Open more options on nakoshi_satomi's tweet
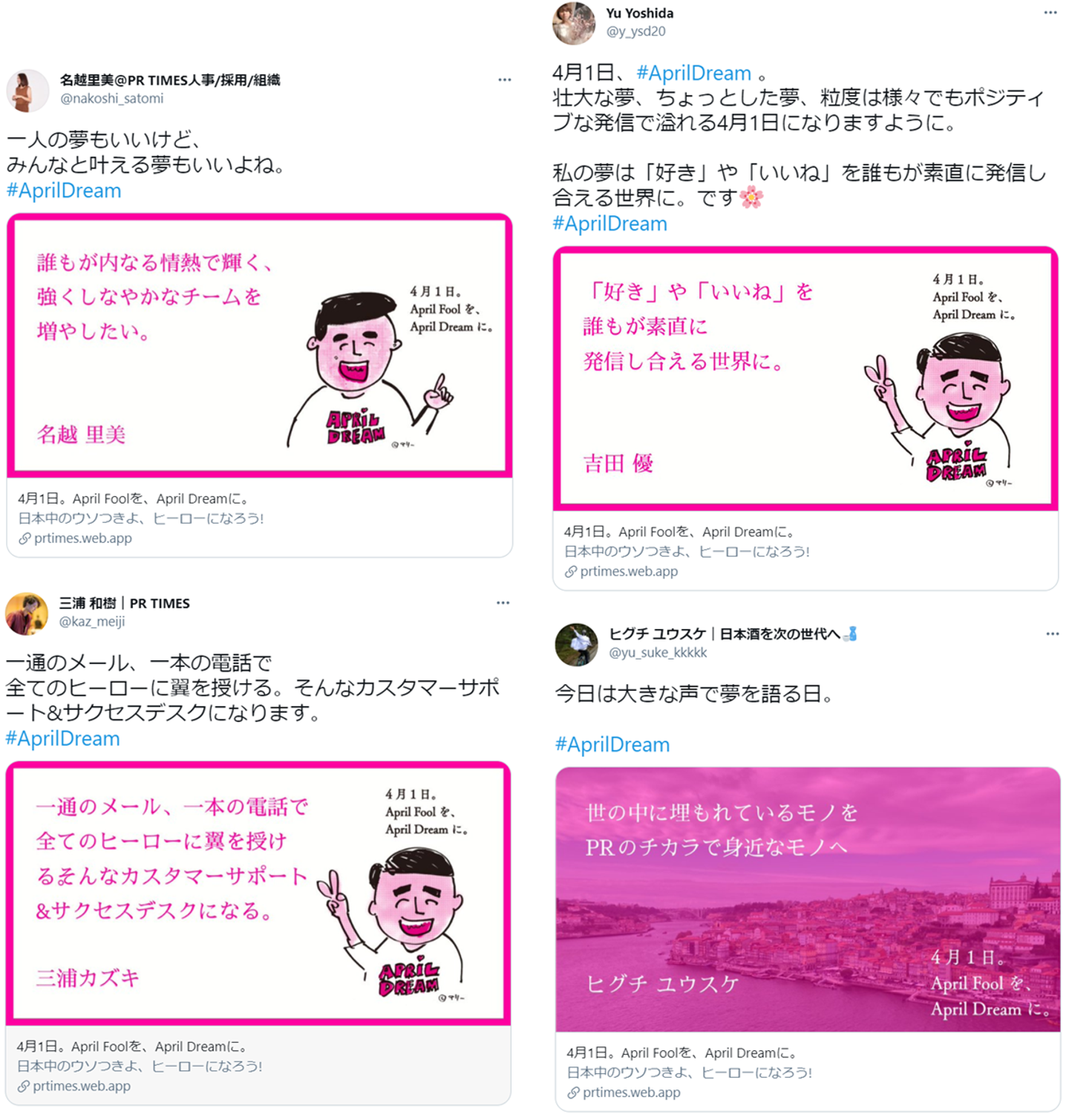The image size is (1069, 1120). [505, 79]
